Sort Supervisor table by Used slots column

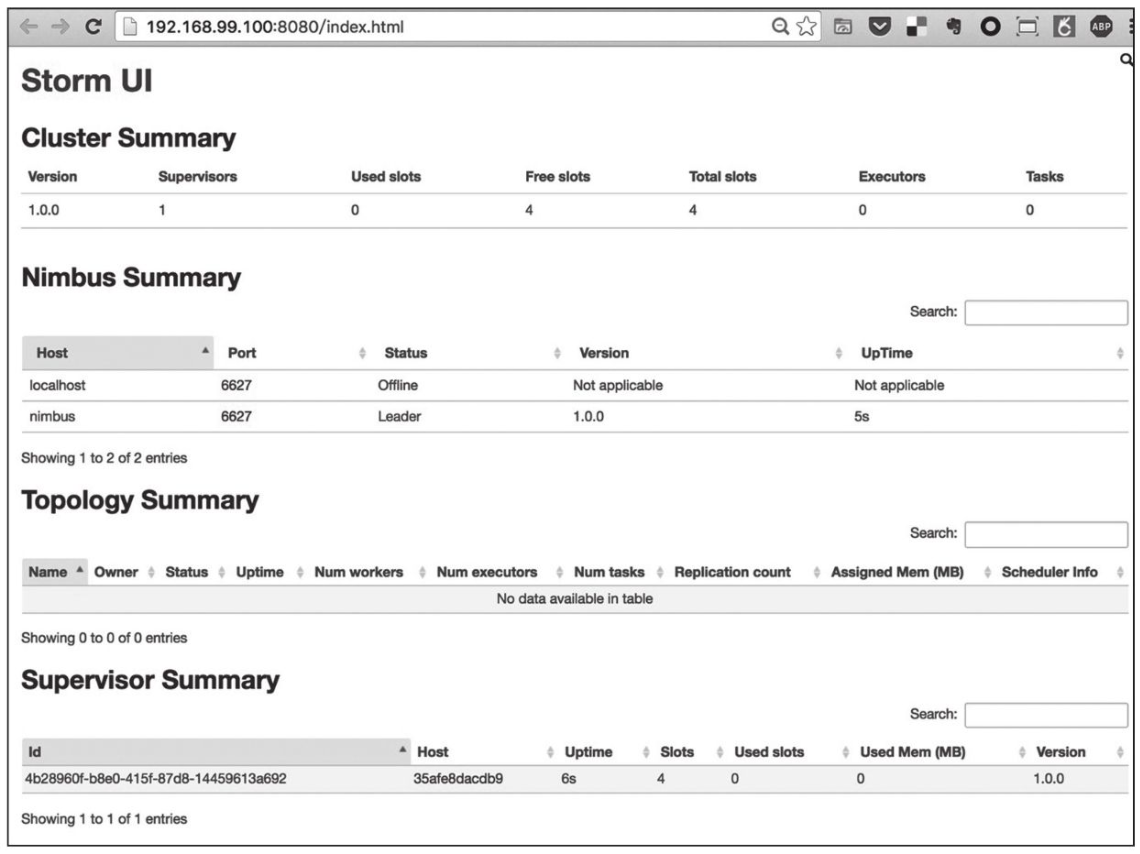[x=789, y=752]
